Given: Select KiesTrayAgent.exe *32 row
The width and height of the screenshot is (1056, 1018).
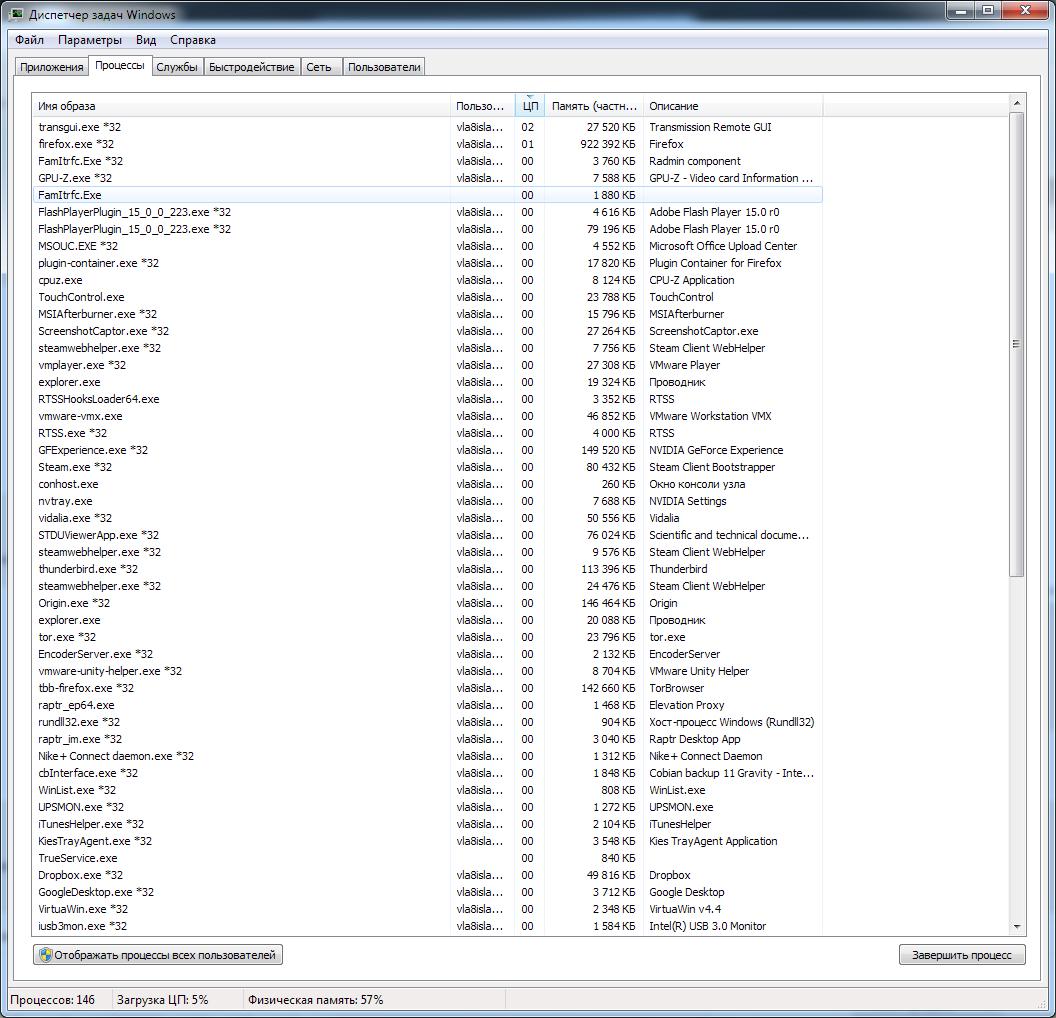Looking at the screenshot, I should point(428,841).
